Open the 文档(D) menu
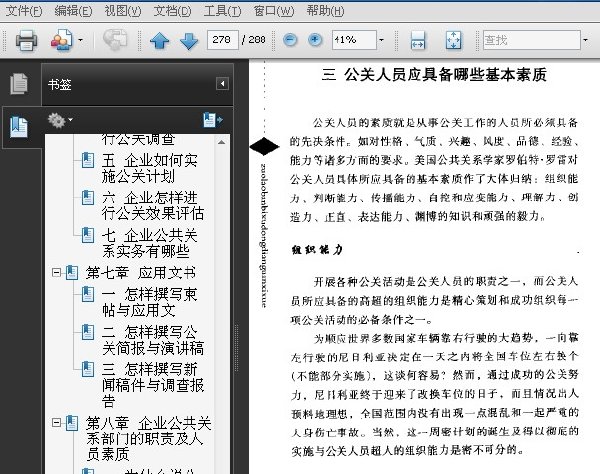The height and width of the screenshot is (474, 600). point(172,11)
